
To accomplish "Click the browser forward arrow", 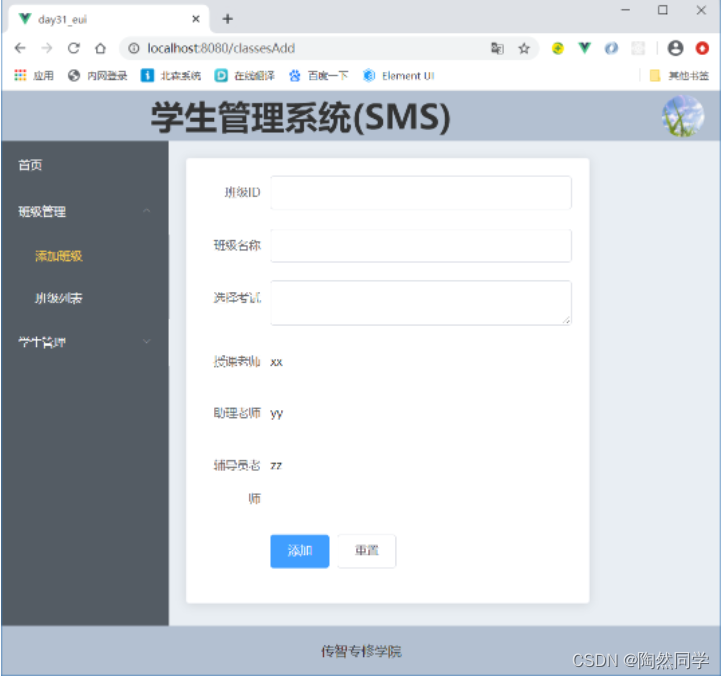I will tap(47, 48).
